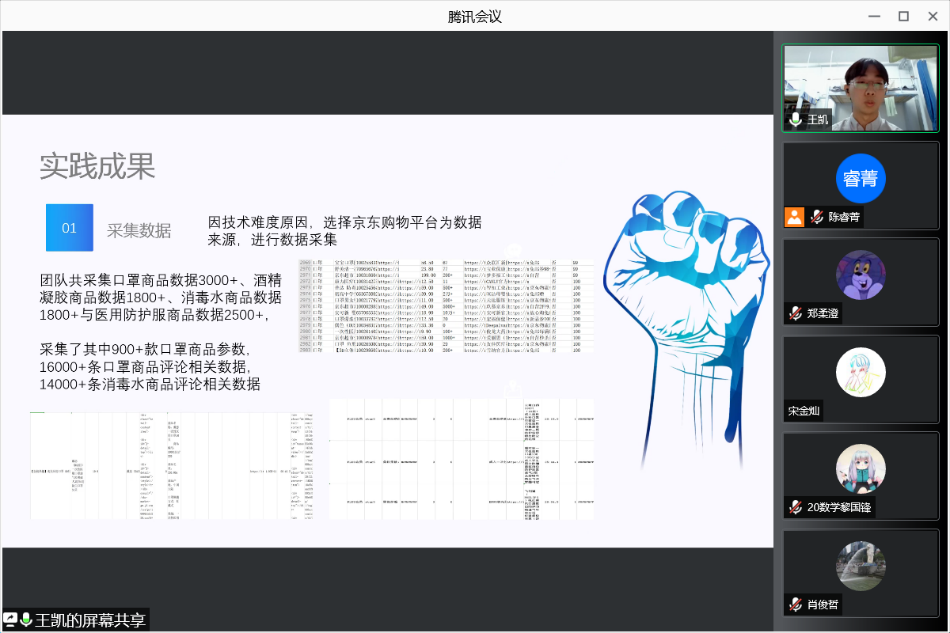The image size is (950, 633).
Task: Select 20数学黎国锋's anime avatar
Action: click(x=860, y=469)
